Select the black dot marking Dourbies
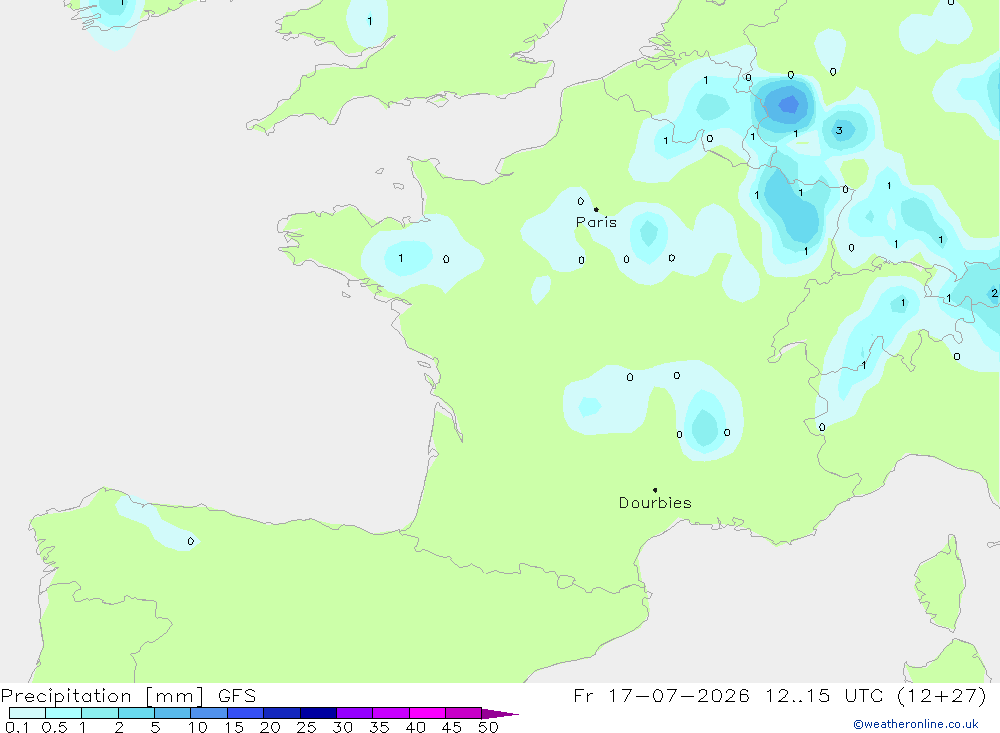The image size is (1000, 733). click(655, 490)
